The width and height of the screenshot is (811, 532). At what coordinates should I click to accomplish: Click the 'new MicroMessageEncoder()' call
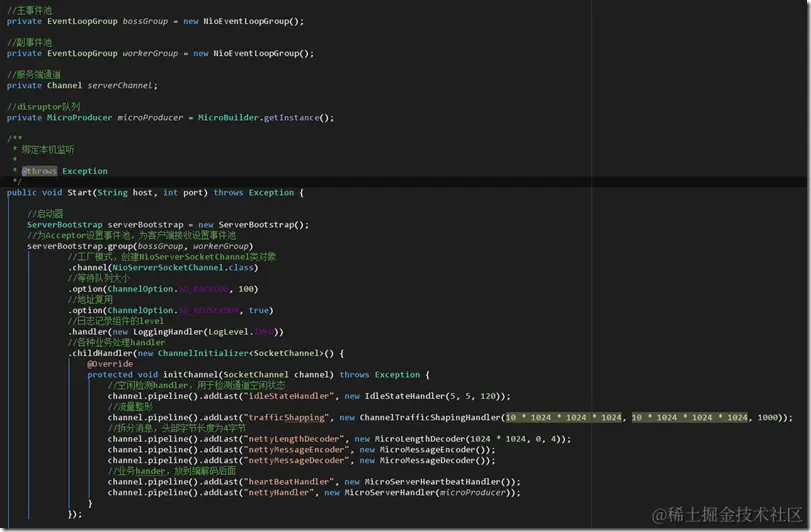click(427, 450)
